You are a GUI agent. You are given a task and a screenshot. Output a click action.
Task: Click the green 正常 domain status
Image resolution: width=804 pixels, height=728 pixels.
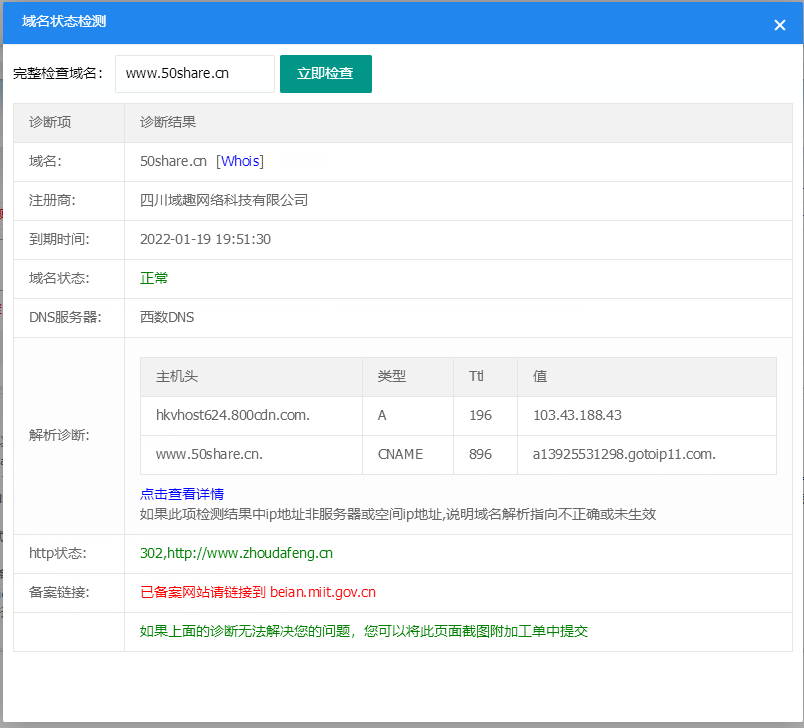154,278
